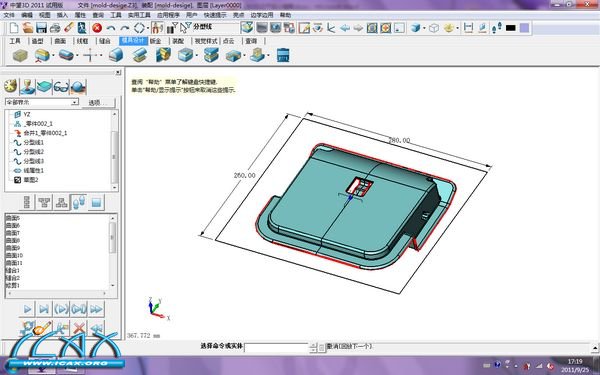
Task: Click the previous view left arrow icon
Action: click(345, 28)
